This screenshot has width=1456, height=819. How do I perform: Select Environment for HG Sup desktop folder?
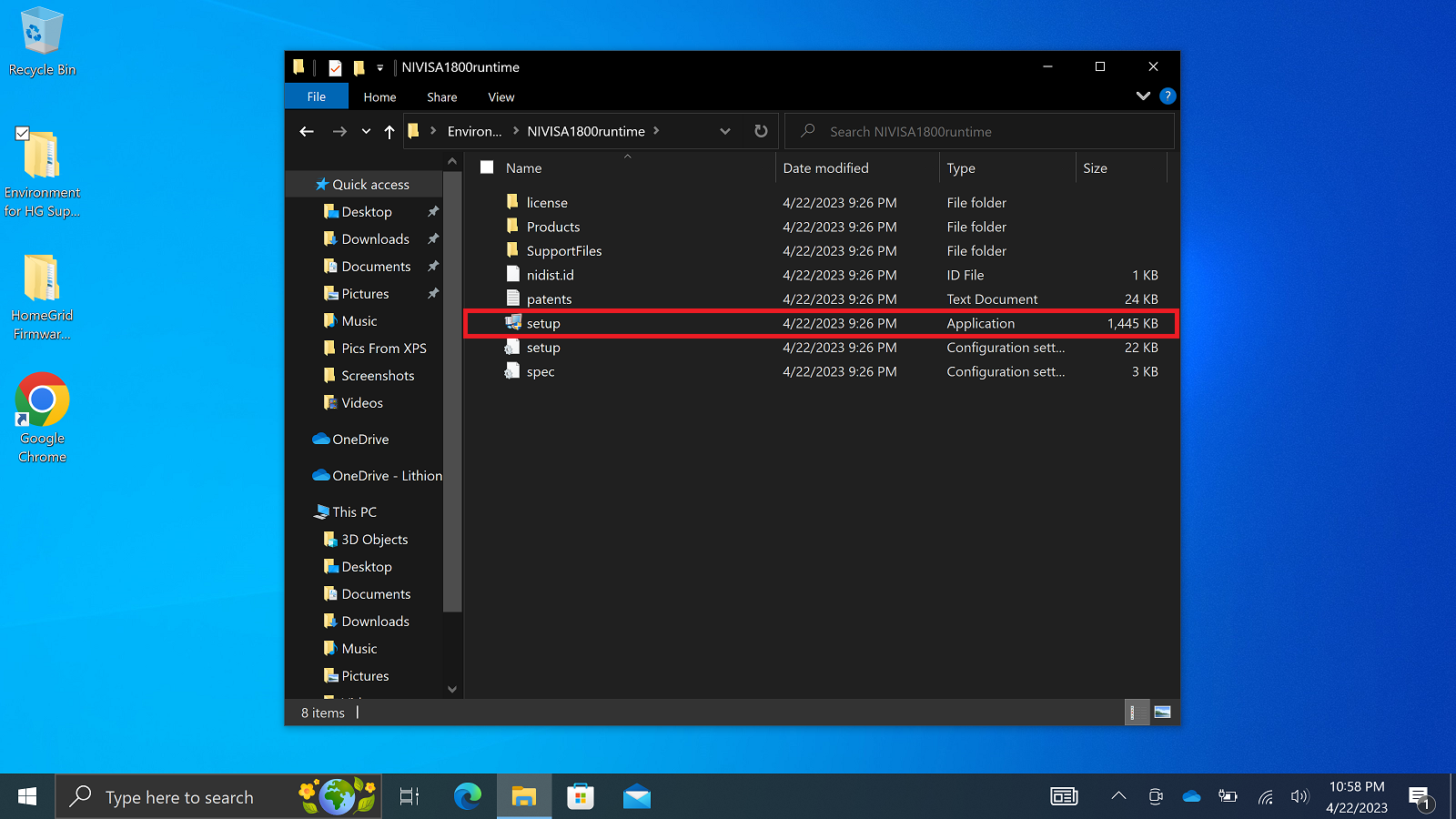(x=42, y=174)
